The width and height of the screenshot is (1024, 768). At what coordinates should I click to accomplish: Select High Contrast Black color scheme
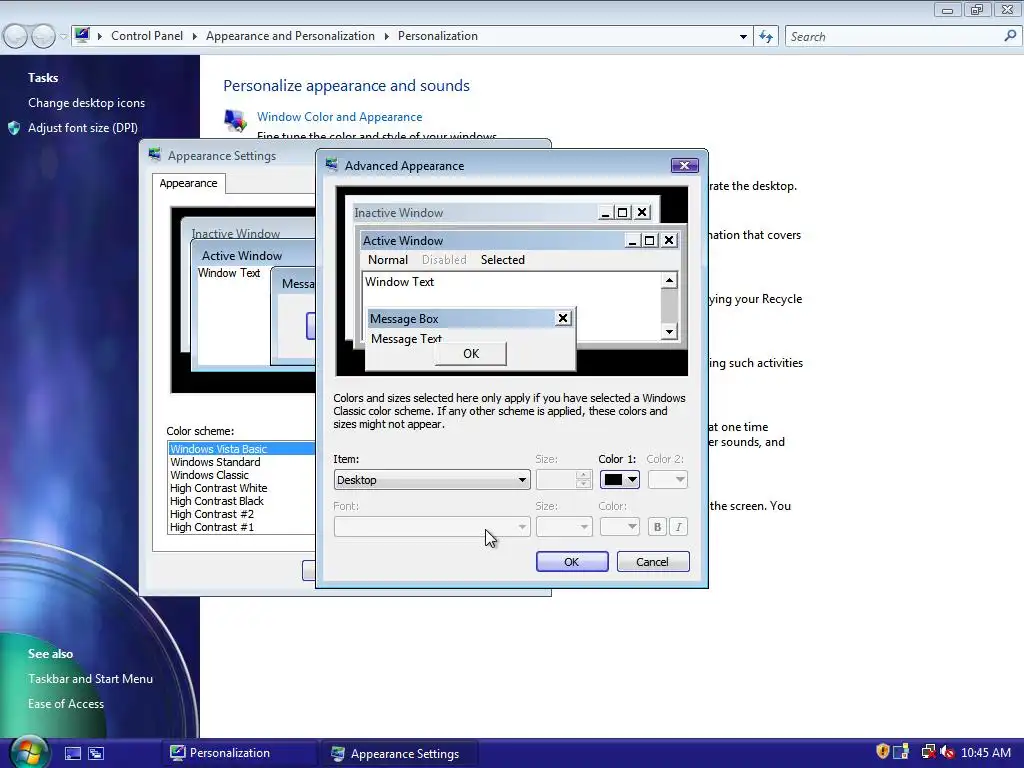[217, 501]
